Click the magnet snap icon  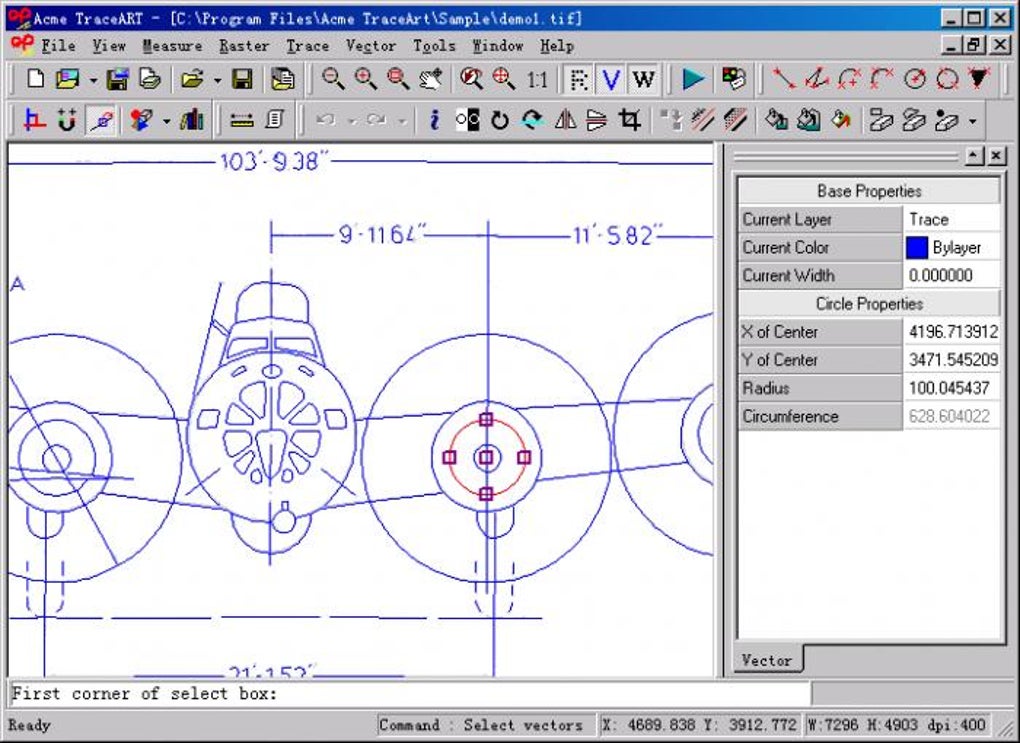67,120
